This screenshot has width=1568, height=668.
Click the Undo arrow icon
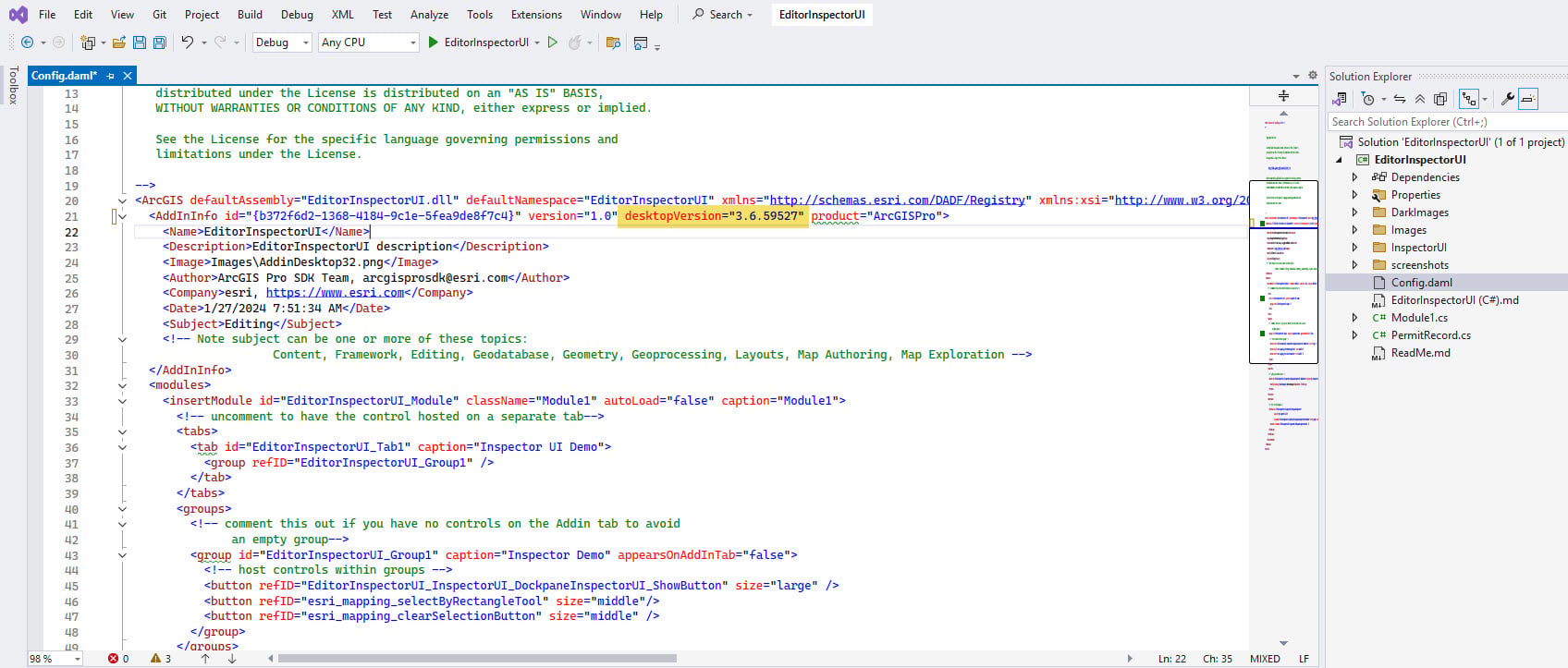(x=188, y=43)
